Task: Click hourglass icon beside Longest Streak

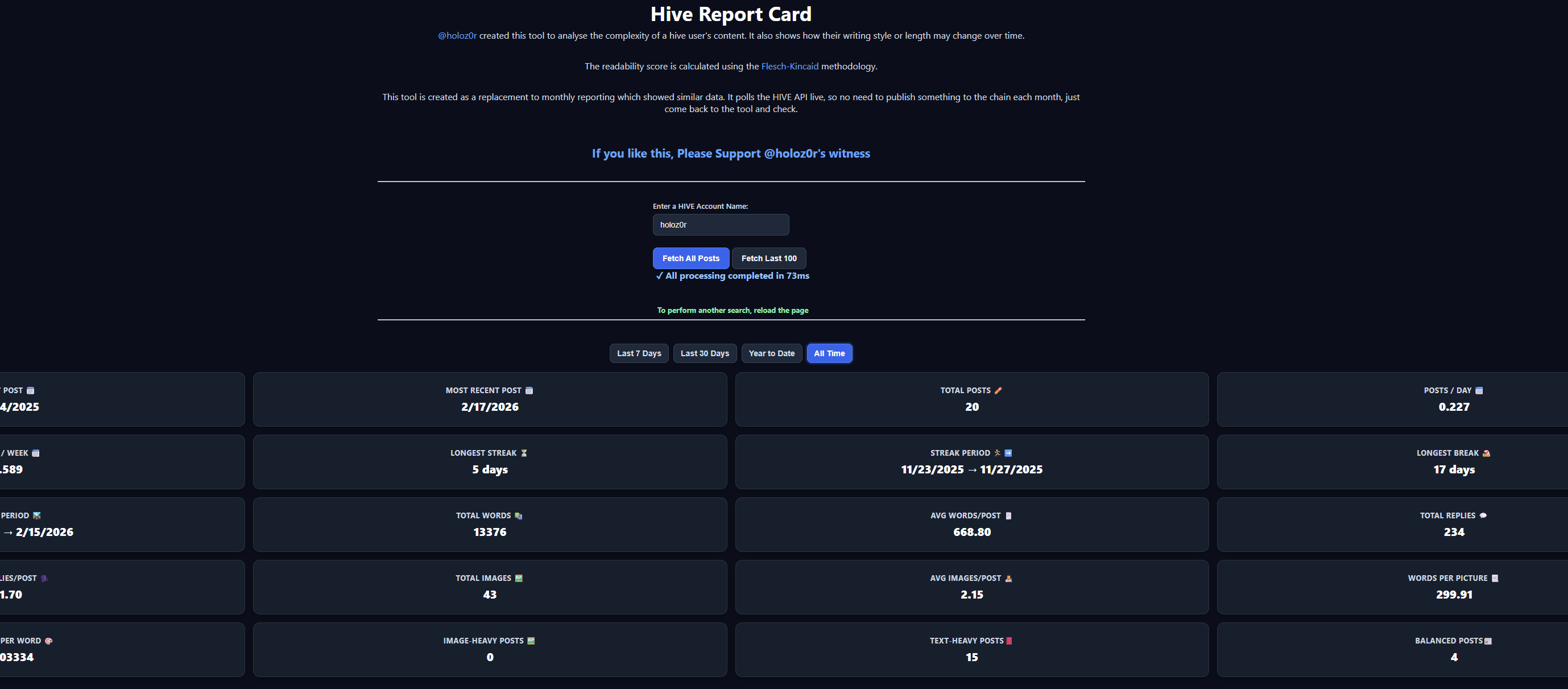Action: [x=523, y=453]
